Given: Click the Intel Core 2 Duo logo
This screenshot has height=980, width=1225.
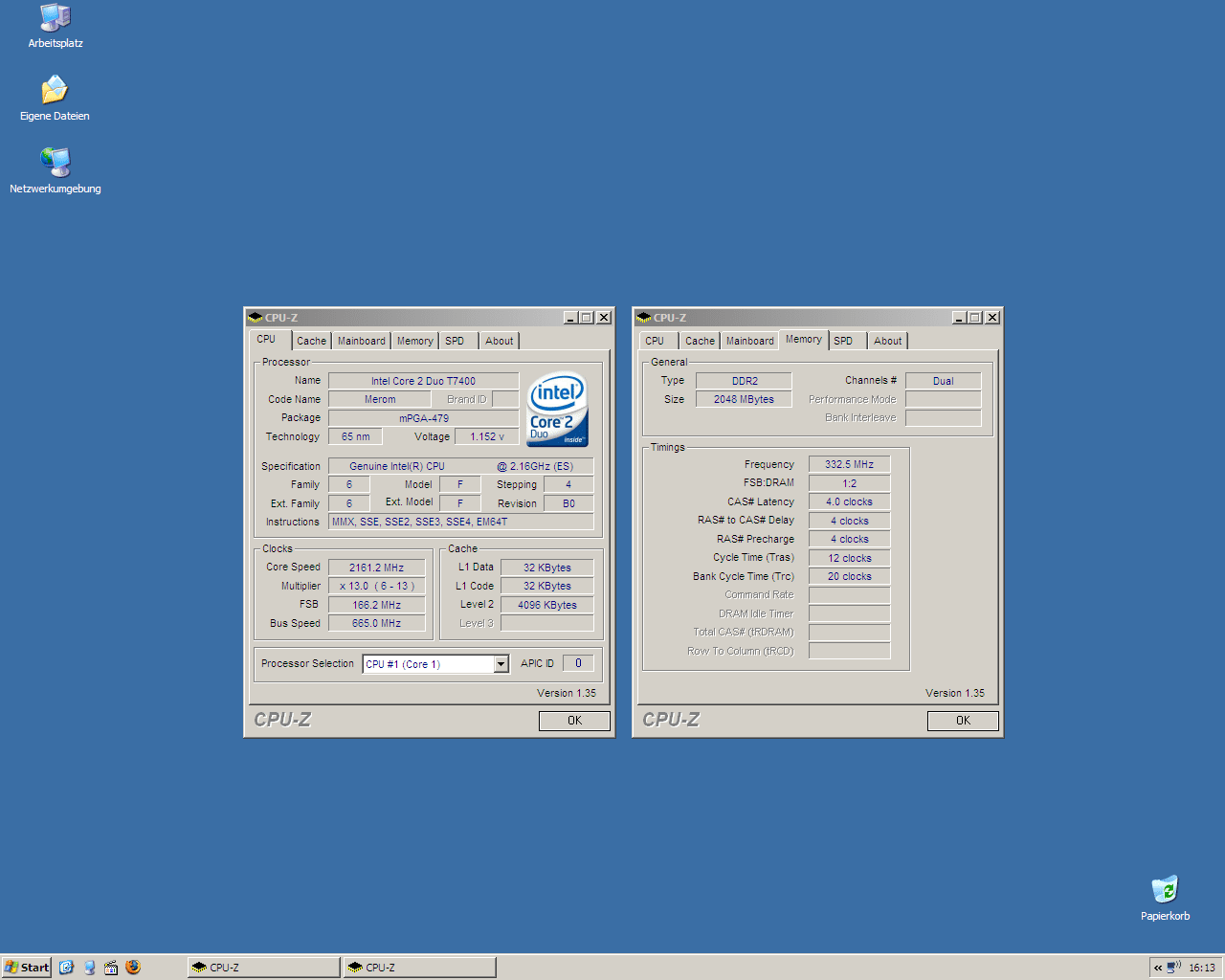Looking at the screenshot, I should [x=557, y=409].
